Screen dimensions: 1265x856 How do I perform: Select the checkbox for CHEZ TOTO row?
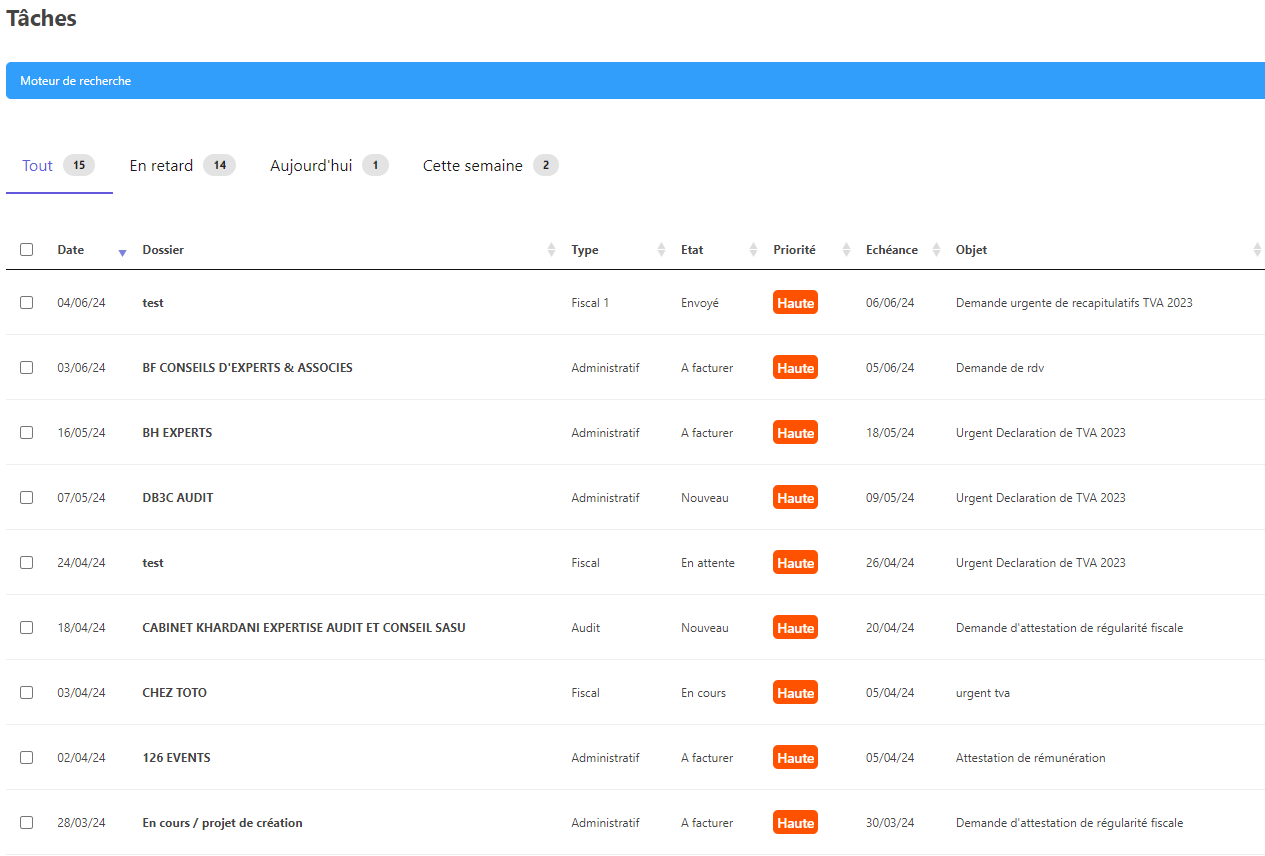click(27, 693)
